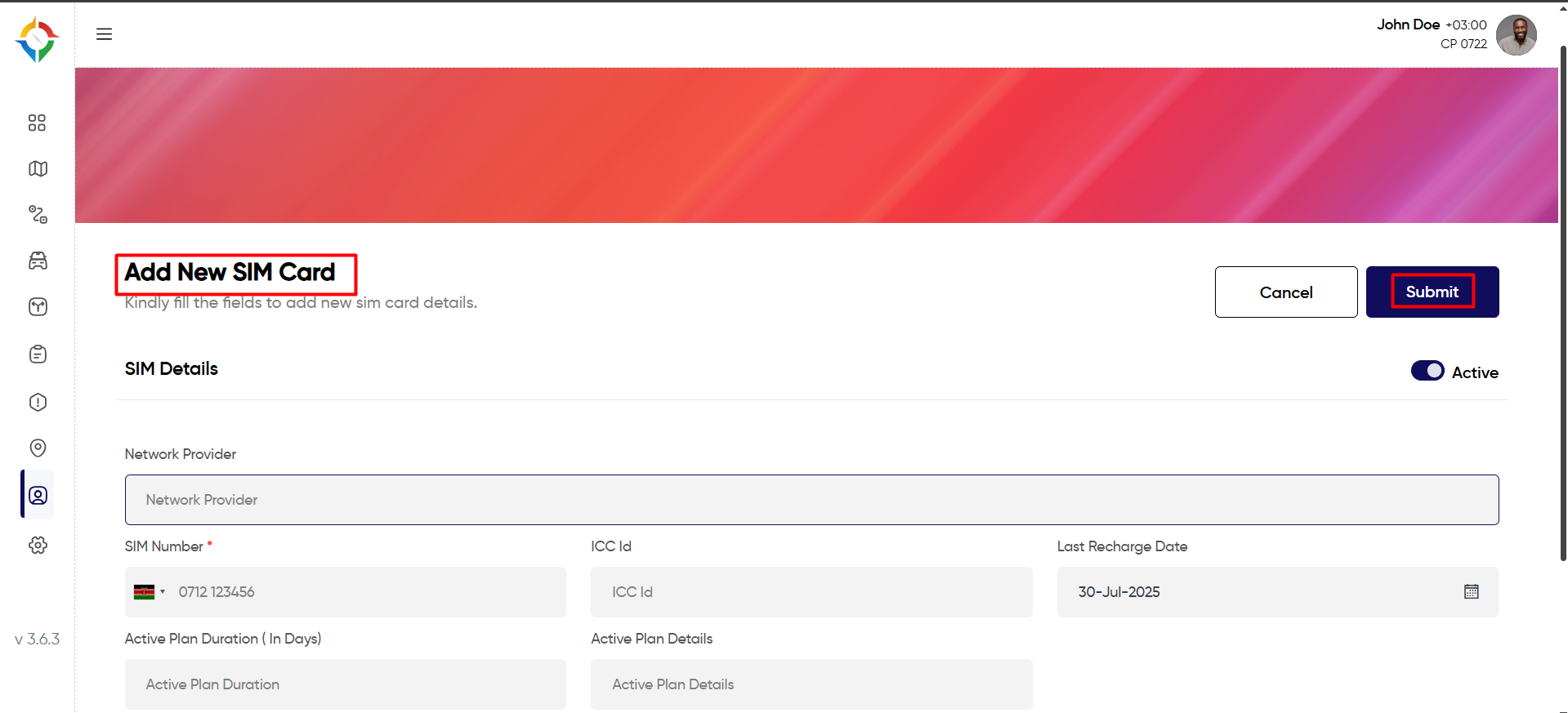Click John Doe's profile avatar
The image size is (1568, 713).
(1516, 35)
